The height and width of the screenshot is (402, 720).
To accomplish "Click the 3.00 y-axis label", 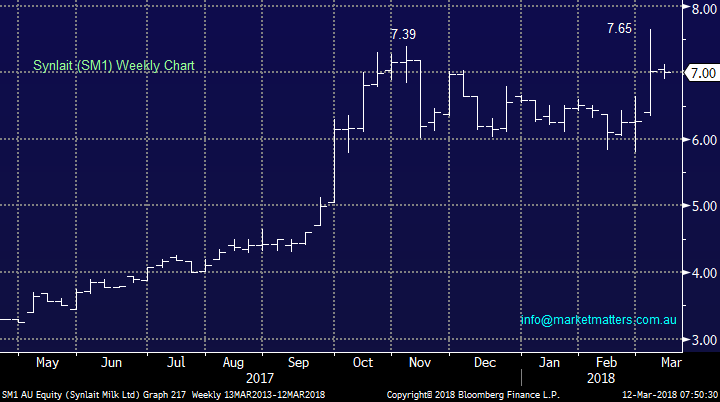I will click(704, 340).
